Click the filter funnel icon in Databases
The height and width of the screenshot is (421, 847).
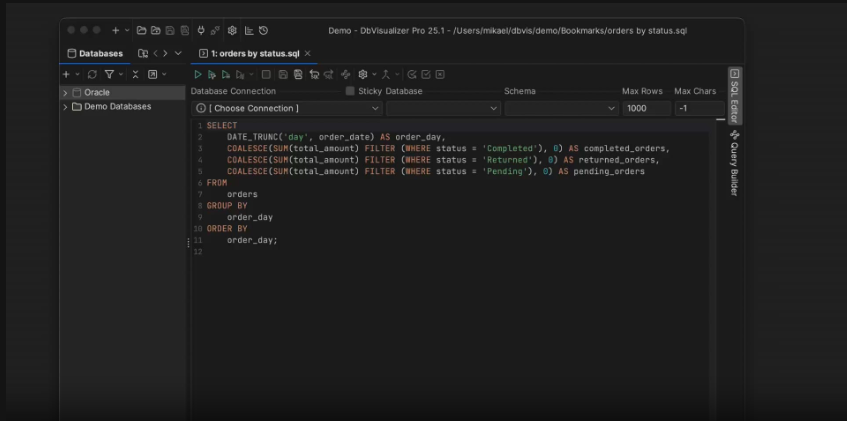tap(109, 74)
